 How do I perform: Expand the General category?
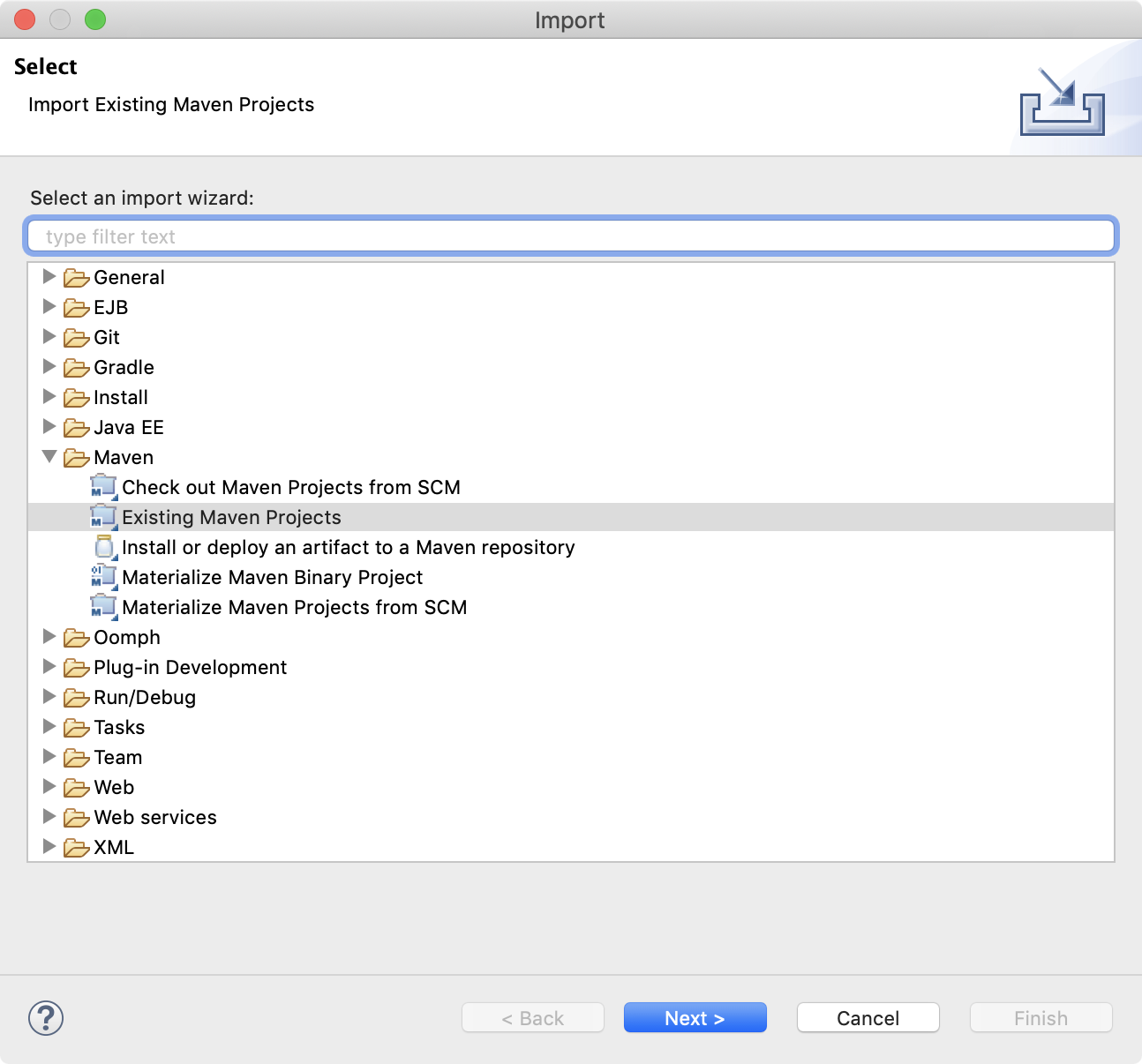pos(49,277)
